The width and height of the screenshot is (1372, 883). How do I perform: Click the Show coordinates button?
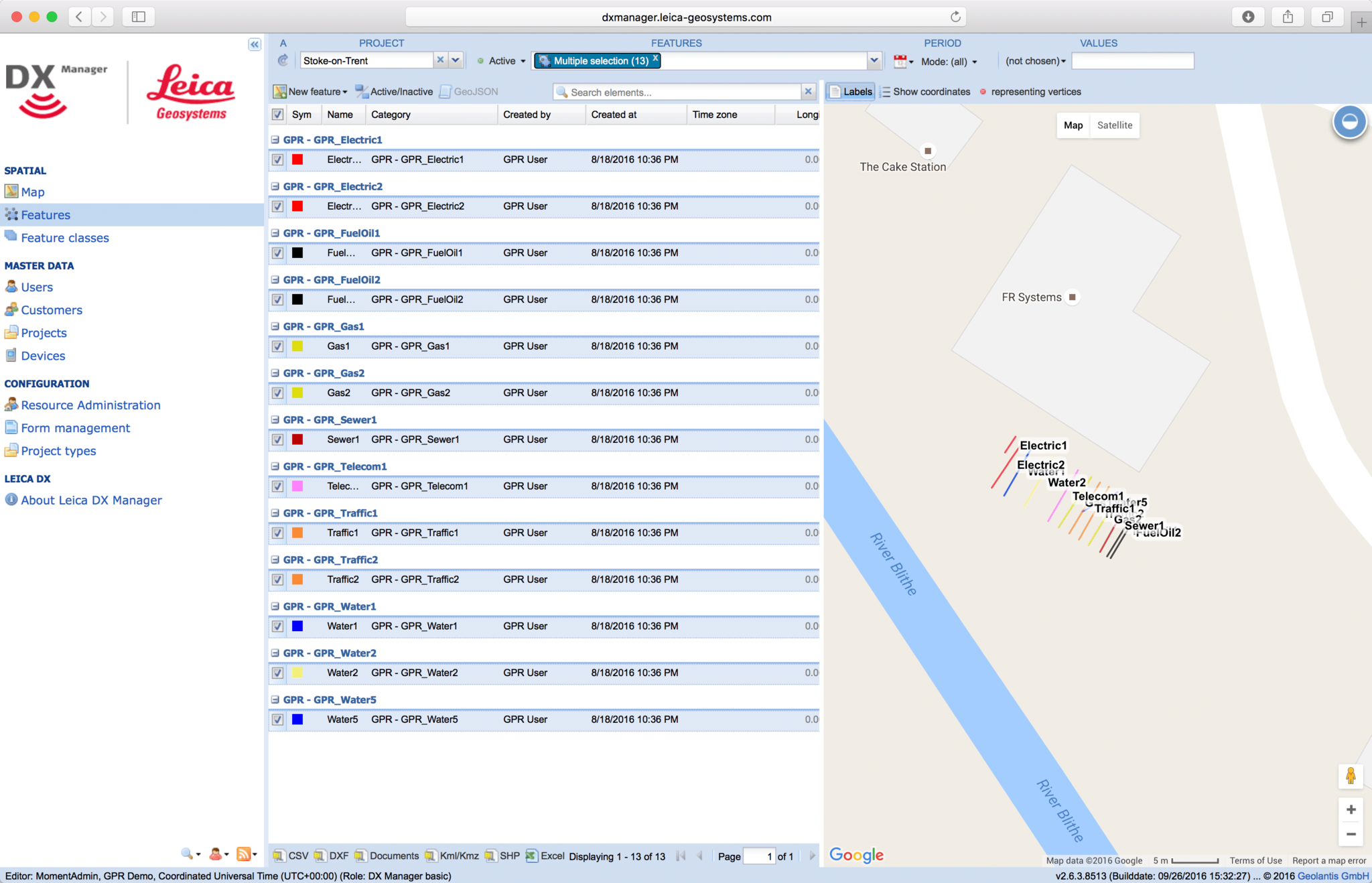coord(924,92)
